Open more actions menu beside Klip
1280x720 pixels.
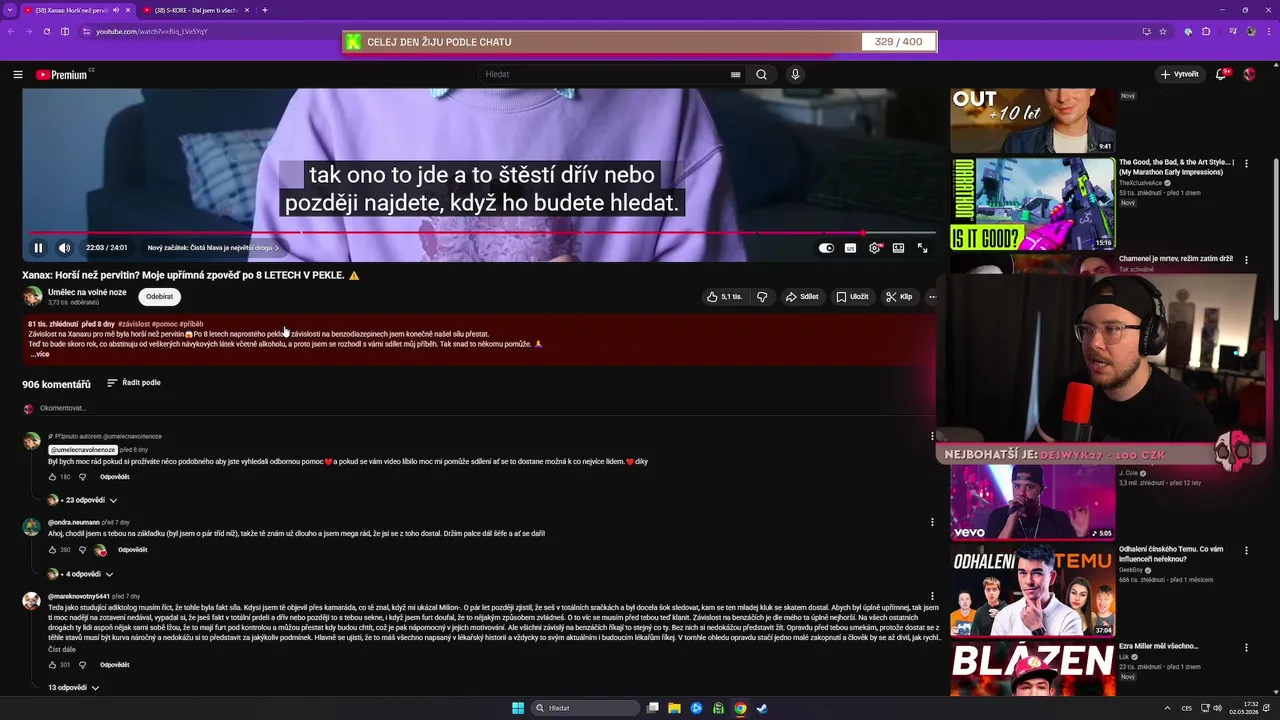[x=932, y=297]
